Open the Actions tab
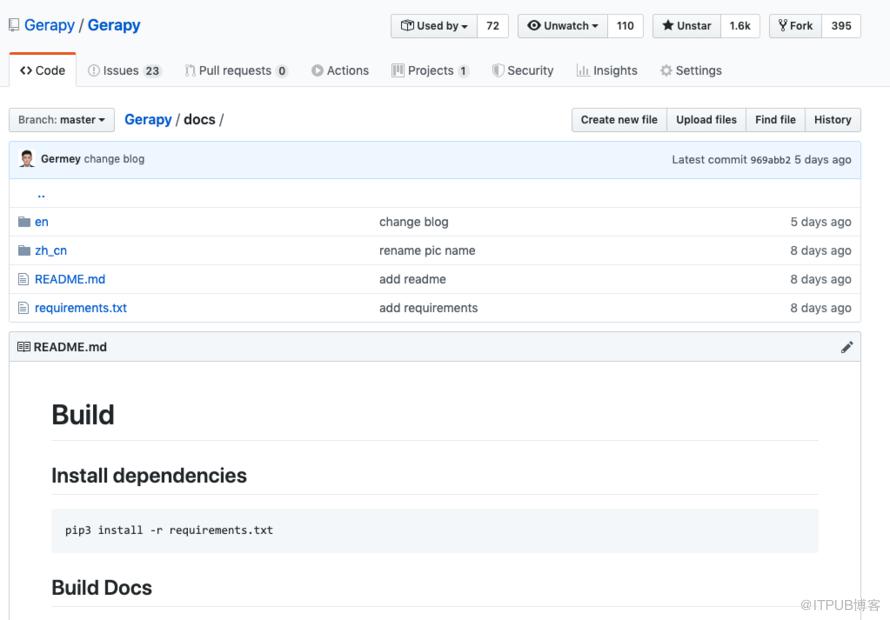Viewport: 890px width, 620px height. 340,70
